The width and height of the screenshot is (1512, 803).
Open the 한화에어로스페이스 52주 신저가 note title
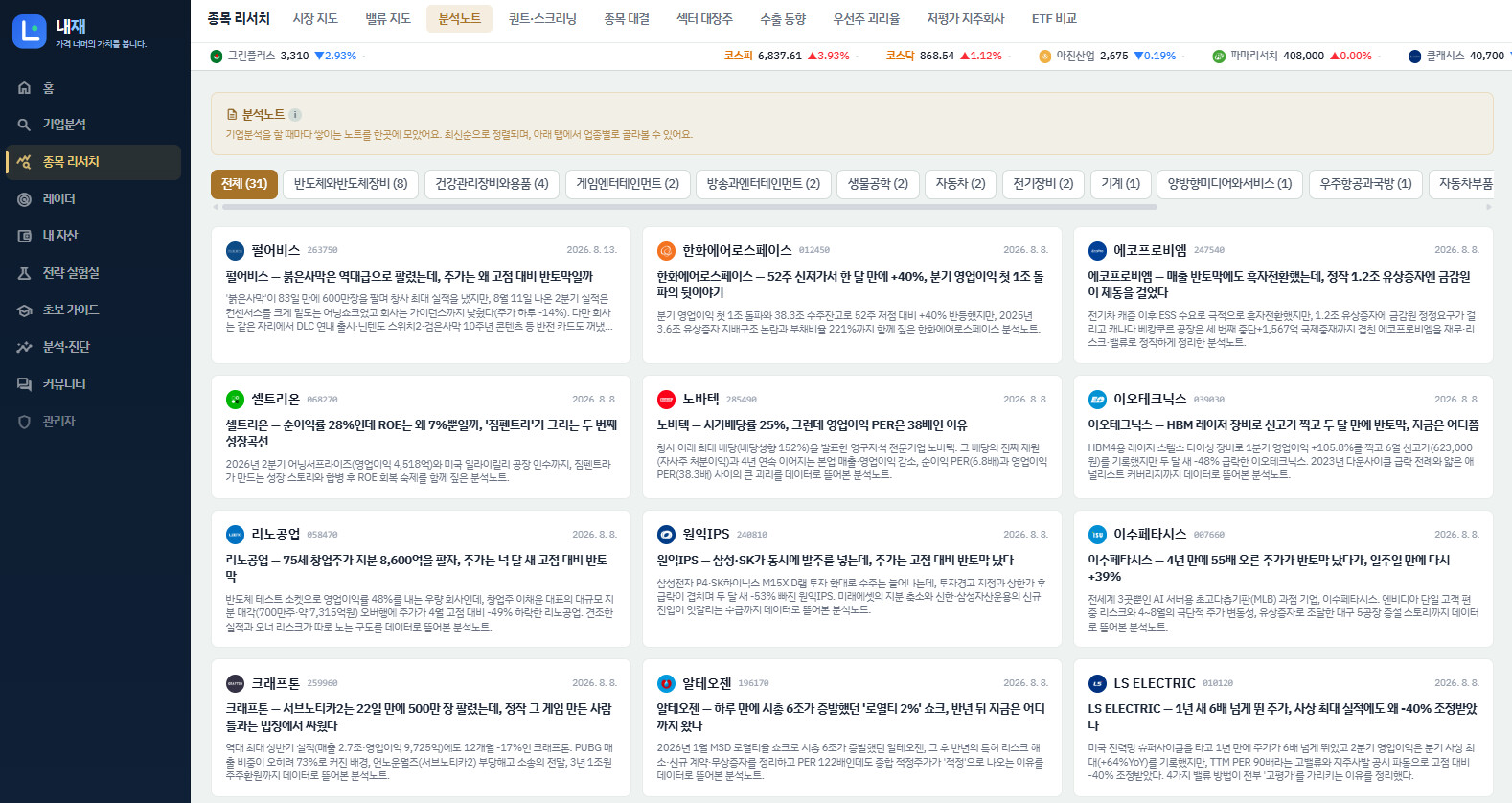(850, 285)
